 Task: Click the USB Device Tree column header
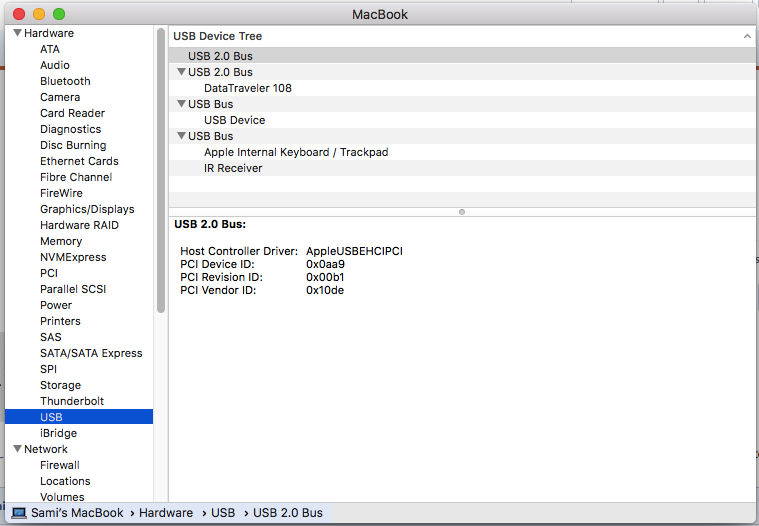tap(462, 36)
